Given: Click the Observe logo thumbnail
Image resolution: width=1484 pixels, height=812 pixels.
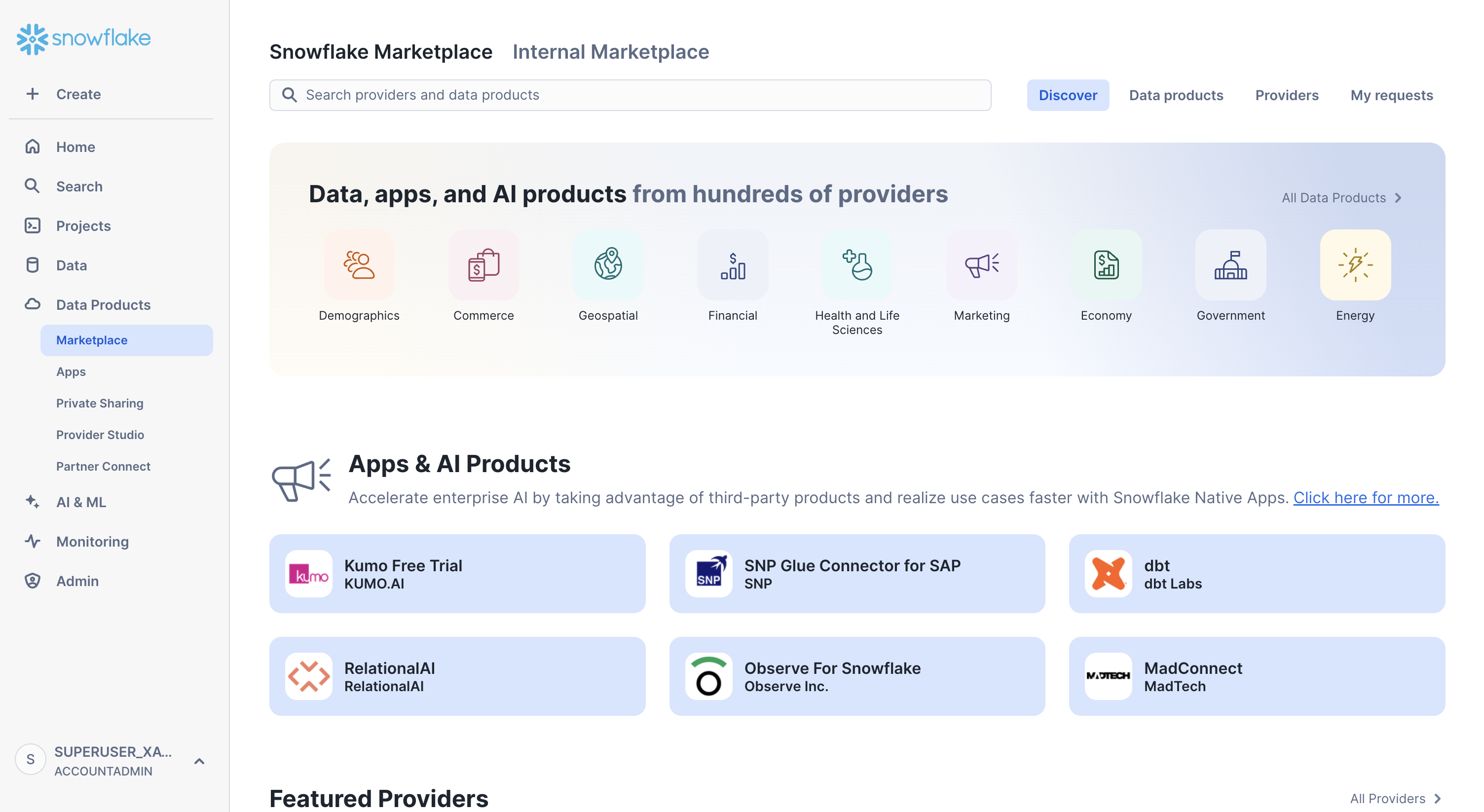Looking at the screenshot, I should (708, 676).
